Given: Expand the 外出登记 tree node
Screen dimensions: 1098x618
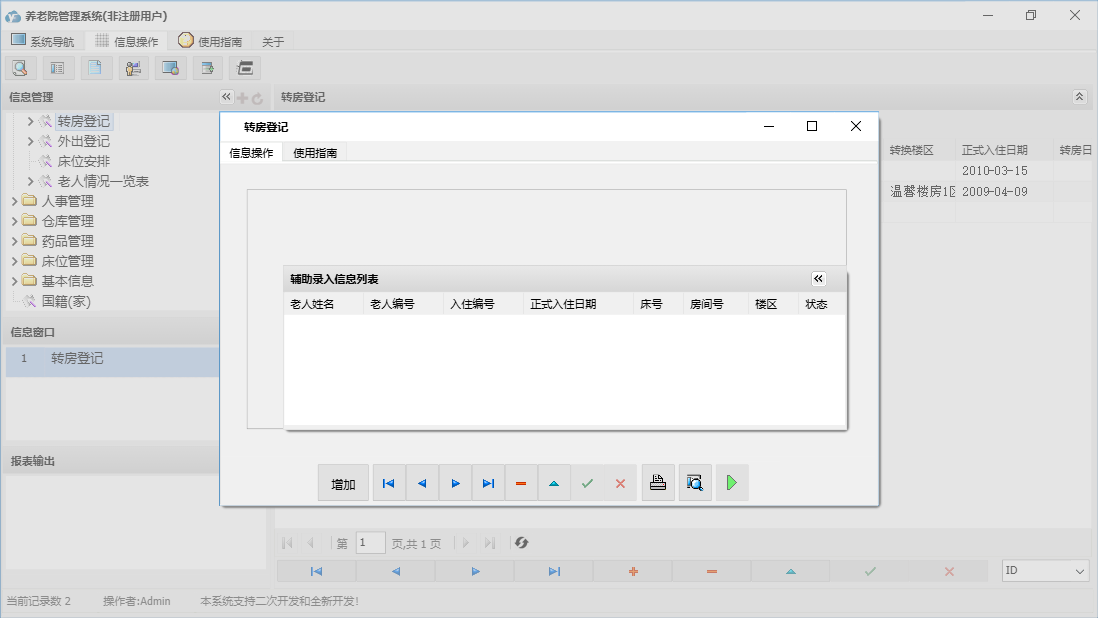Looking at the screenshot, I should click(x=31, y=141).
